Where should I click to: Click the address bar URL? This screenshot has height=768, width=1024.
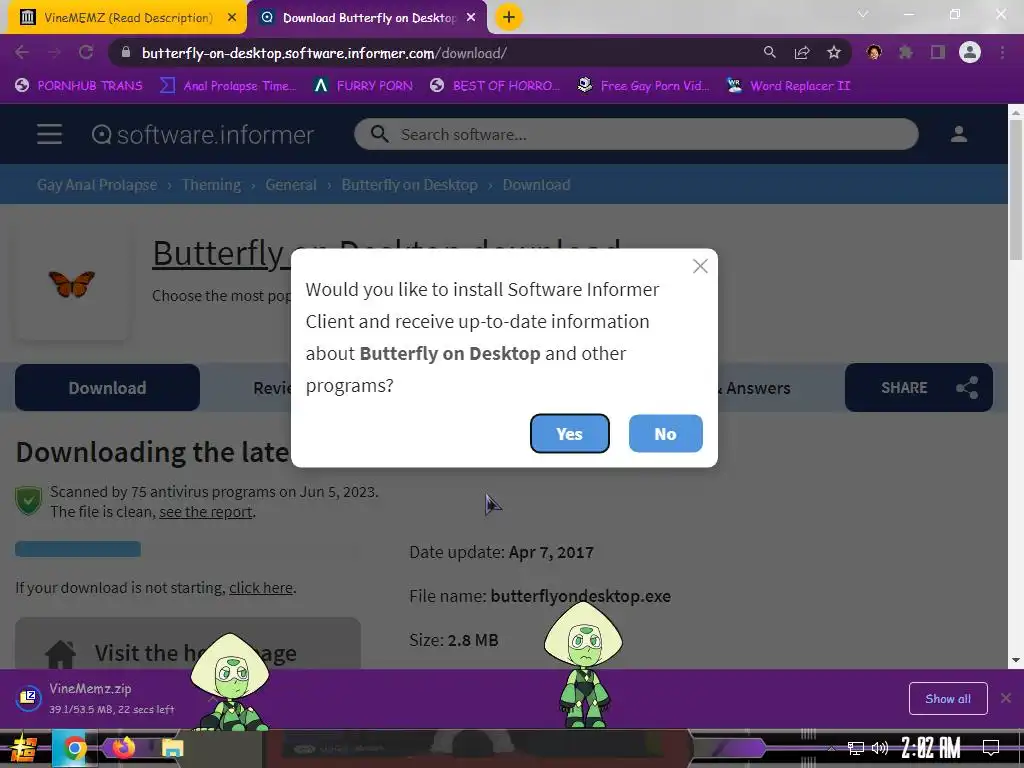[x=324, y=53]
